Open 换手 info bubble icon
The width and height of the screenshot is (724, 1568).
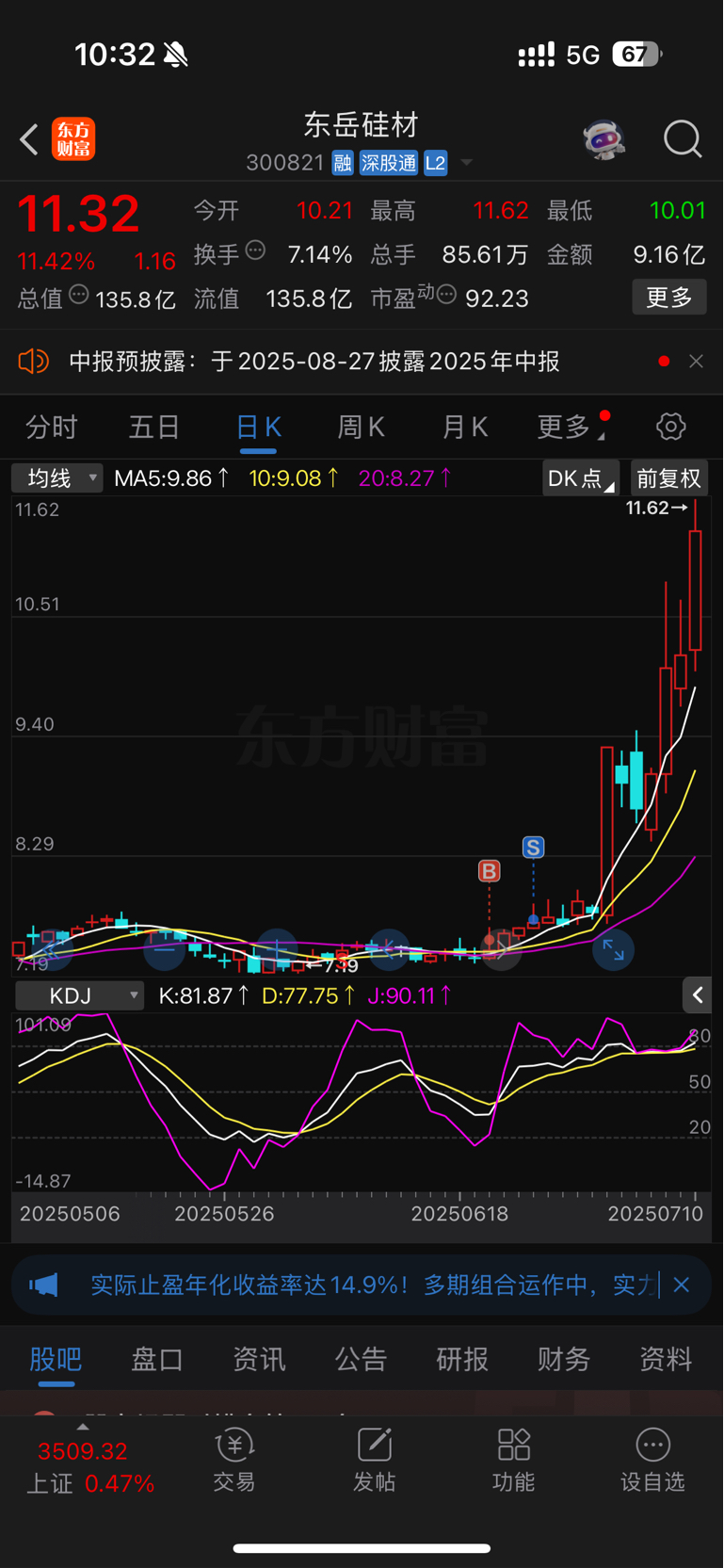255,251
